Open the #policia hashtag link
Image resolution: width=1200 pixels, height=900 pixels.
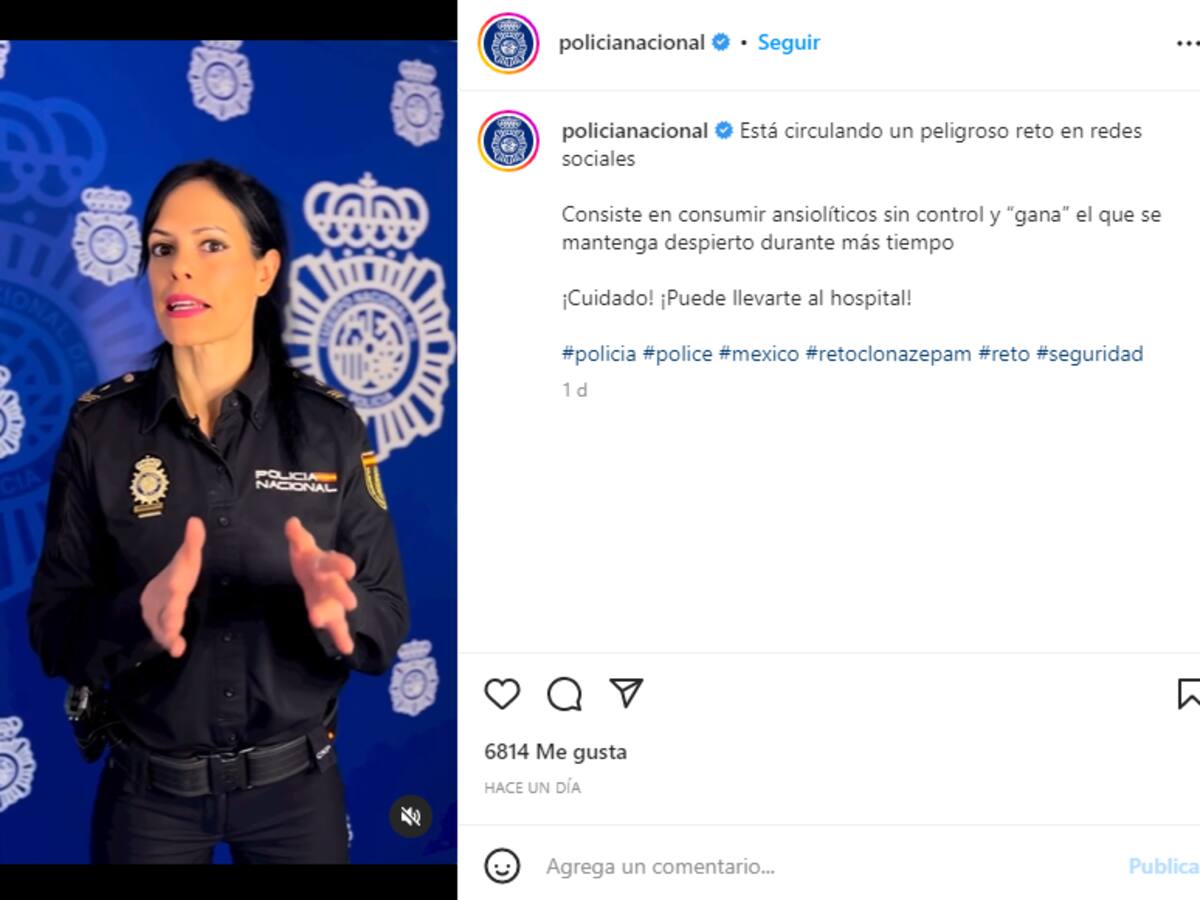coord(599,353)
